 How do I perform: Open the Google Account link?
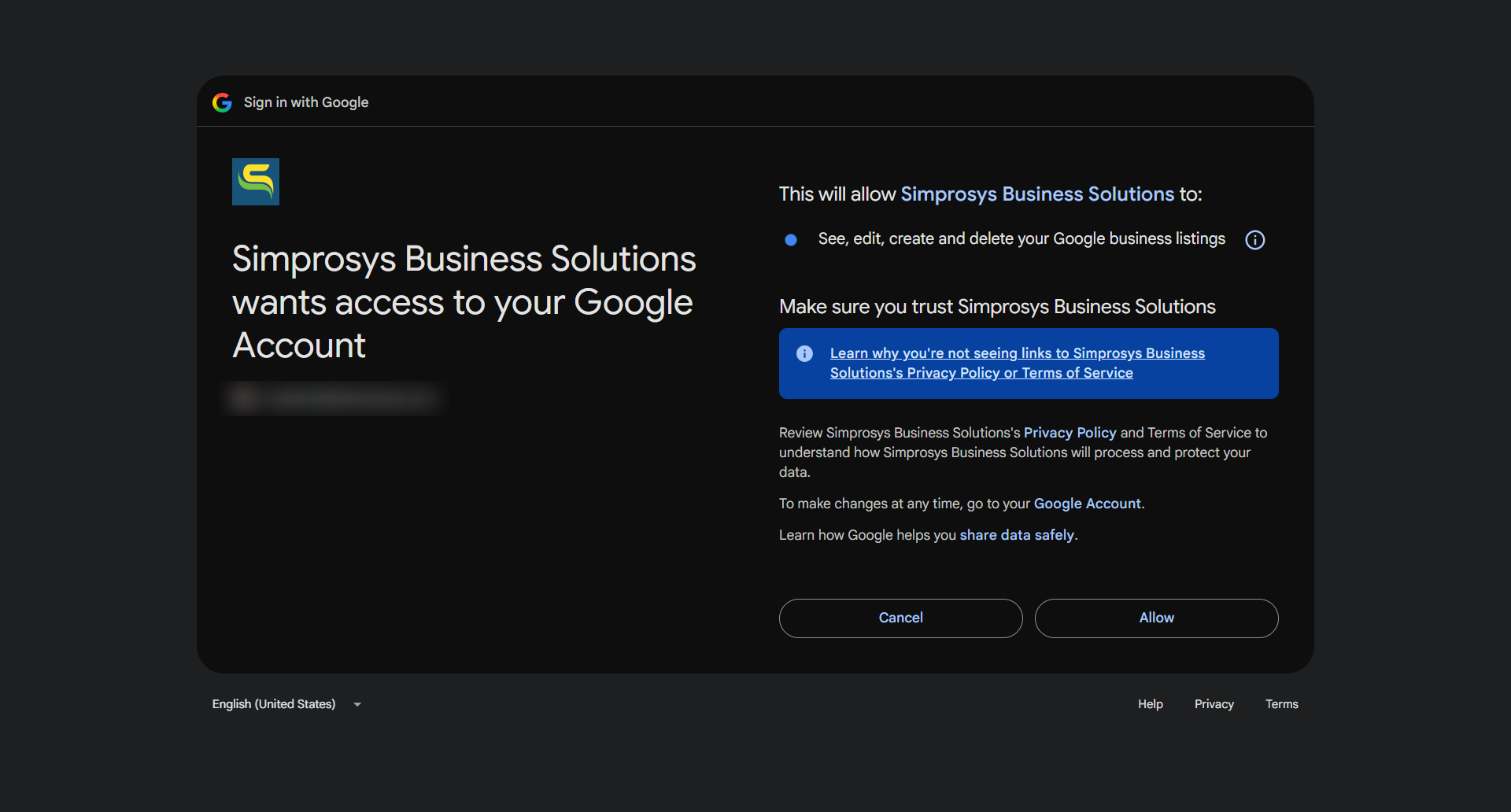(x=1087, y=504)
